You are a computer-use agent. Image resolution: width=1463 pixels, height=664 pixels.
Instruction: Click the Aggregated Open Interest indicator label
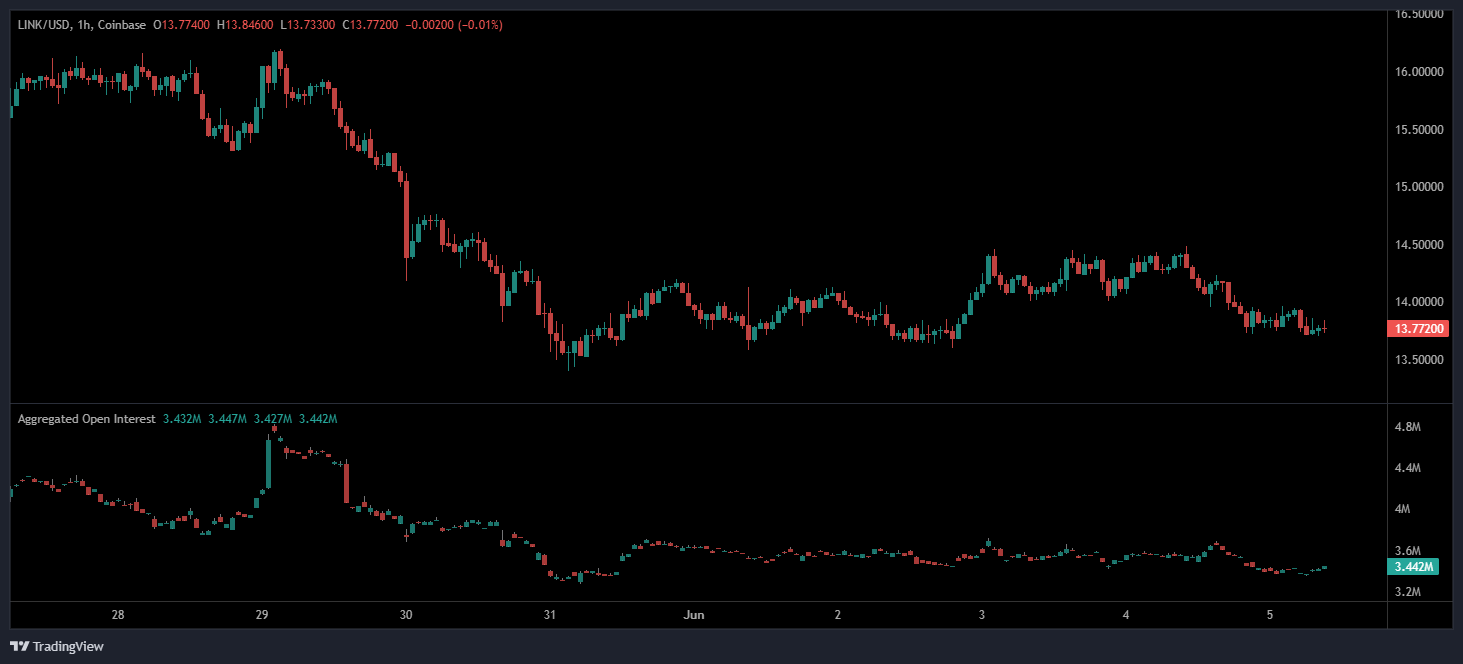tap(86, 419)
